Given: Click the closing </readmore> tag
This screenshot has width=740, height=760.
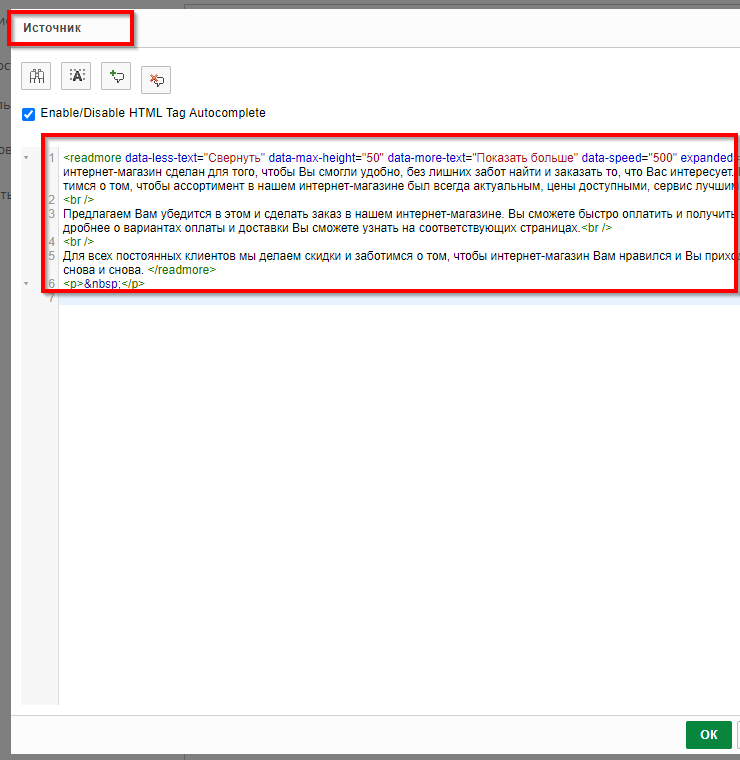Looking at the screenshot, I should (x=182, y=270).
